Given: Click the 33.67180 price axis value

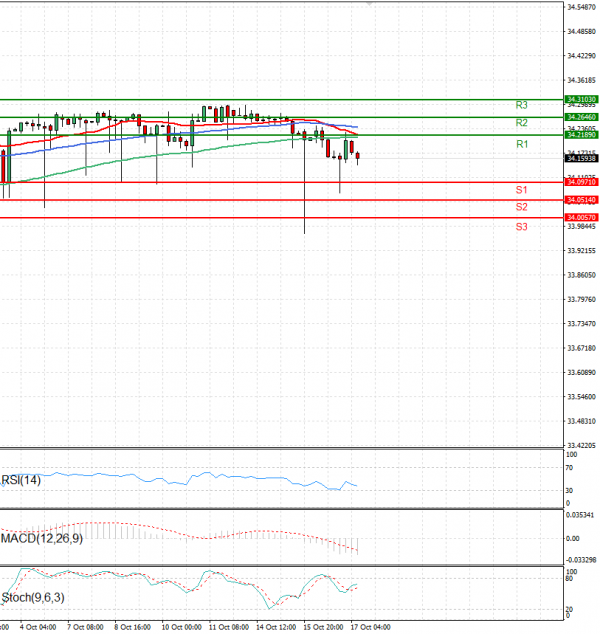Looking at the screenshot, I should 581,348.
